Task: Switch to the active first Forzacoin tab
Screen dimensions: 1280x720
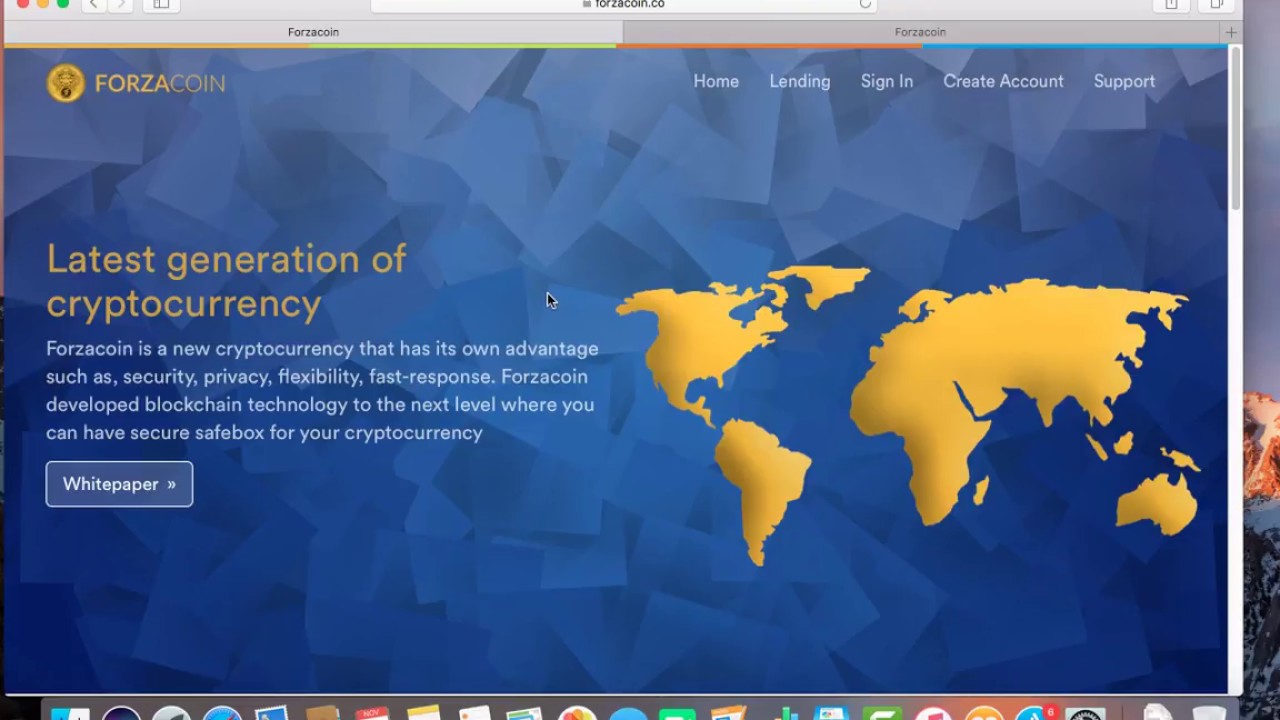Action: 314,32
